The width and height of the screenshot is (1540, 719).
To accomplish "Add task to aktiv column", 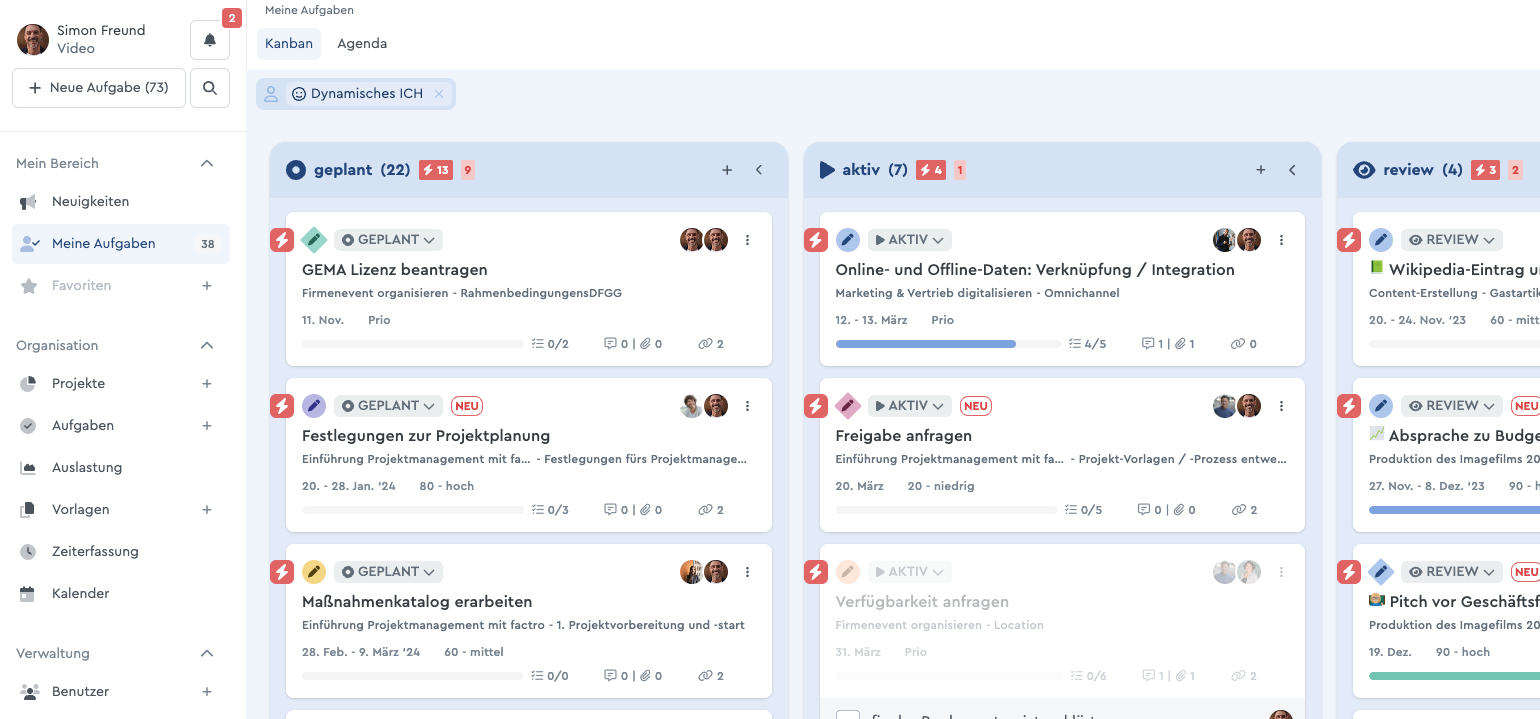I will pyautogui.click(x=1261, y=170).
